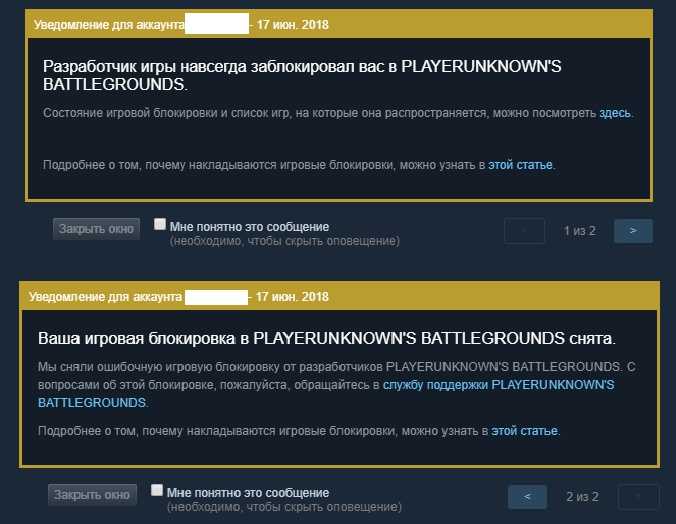Open 'этой статье' link in the ban-removed notice
This screenshot has width=676, height=524.
tap(524, 431)
